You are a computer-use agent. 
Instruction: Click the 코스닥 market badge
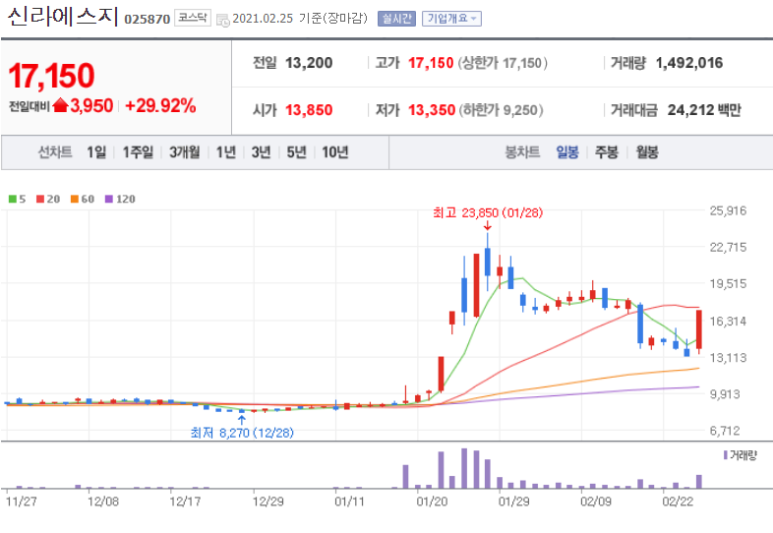[192, 18]
